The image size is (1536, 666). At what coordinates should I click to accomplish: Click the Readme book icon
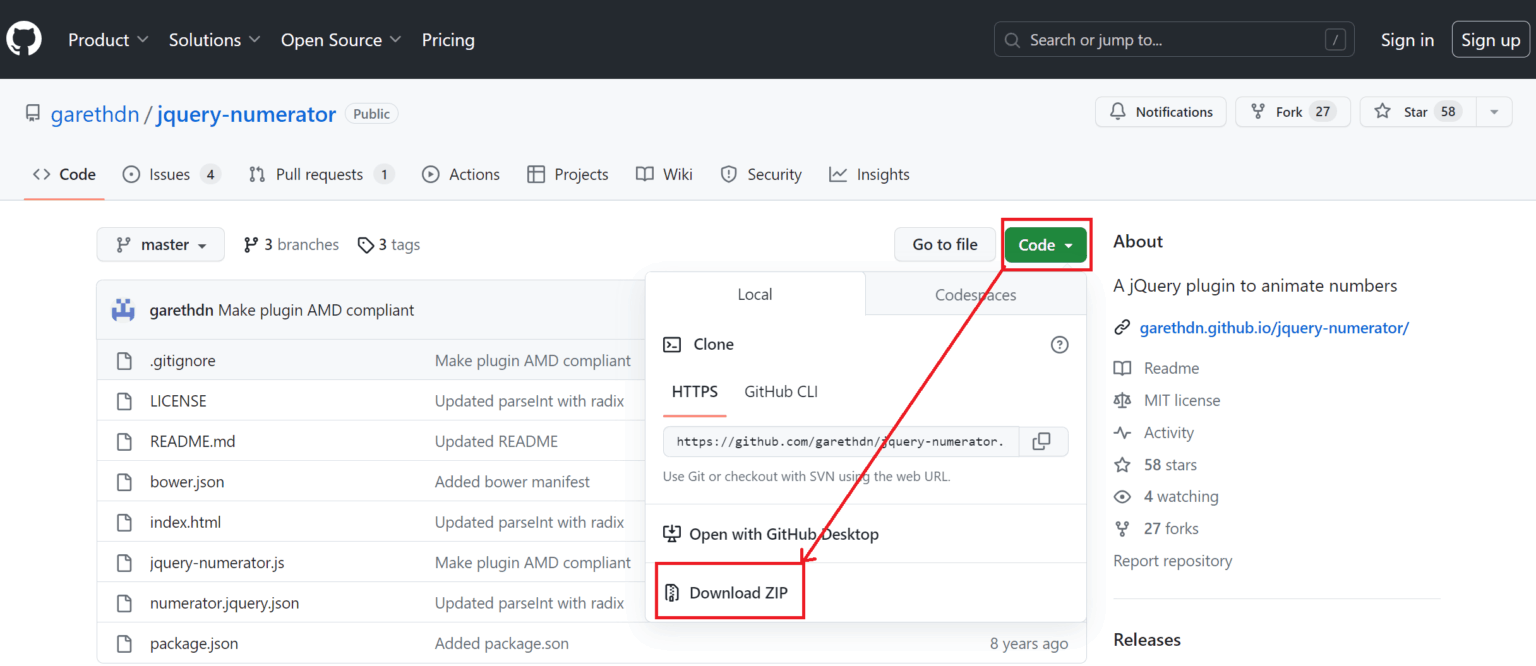click(1122, 368)
